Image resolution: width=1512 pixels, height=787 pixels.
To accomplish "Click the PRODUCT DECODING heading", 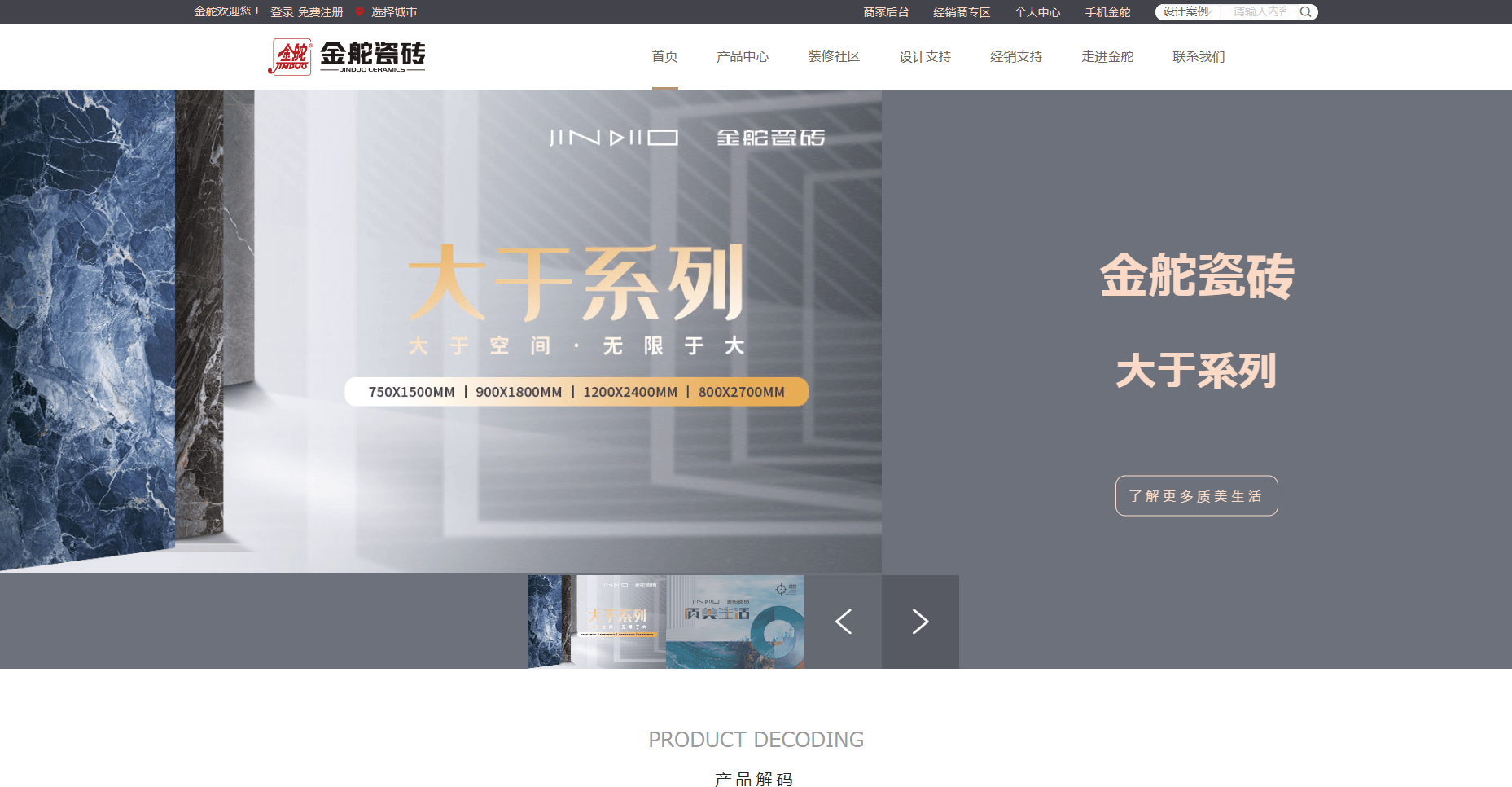I will (x=756, y=740).
